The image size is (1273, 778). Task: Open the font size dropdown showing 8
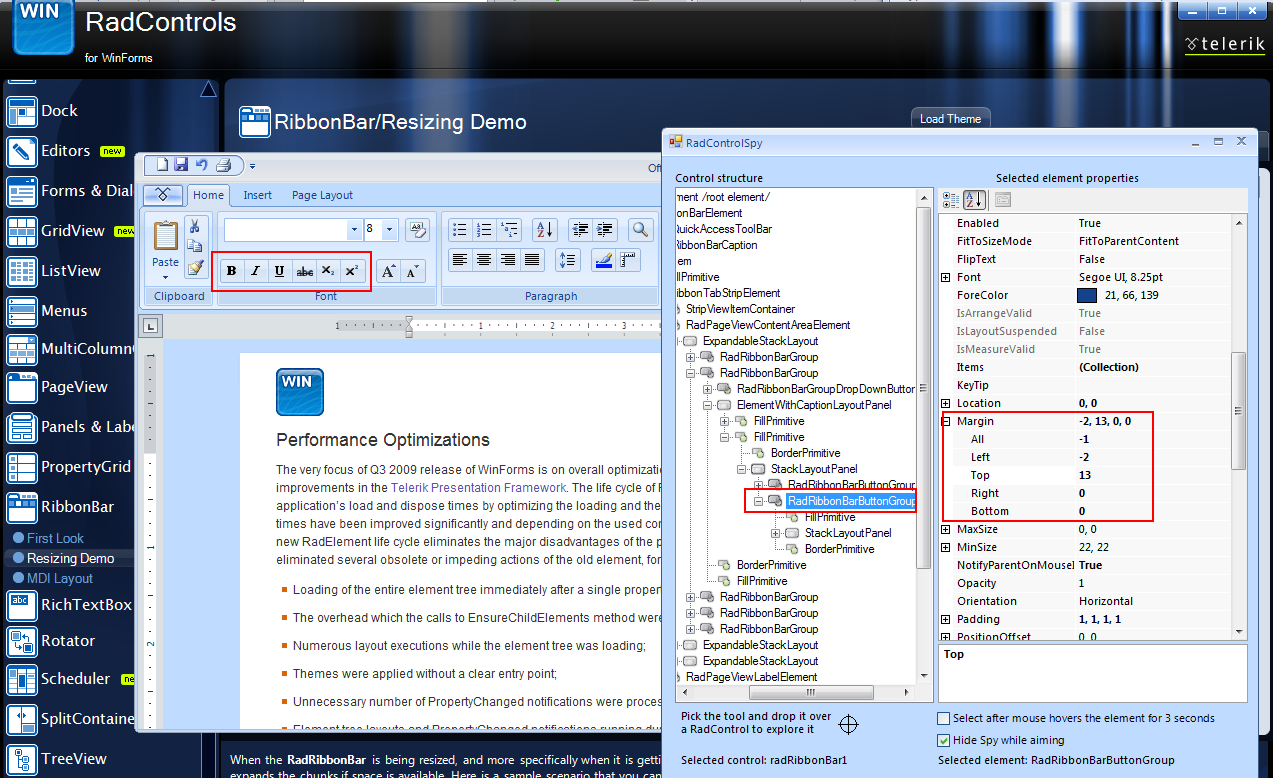(390, 230)
